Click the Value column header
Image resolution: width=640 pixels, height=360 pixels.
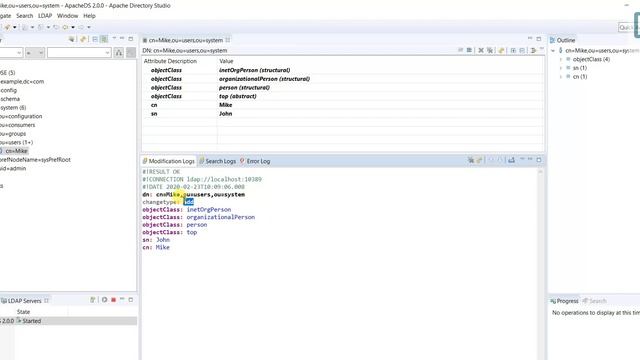click(226, 61)
